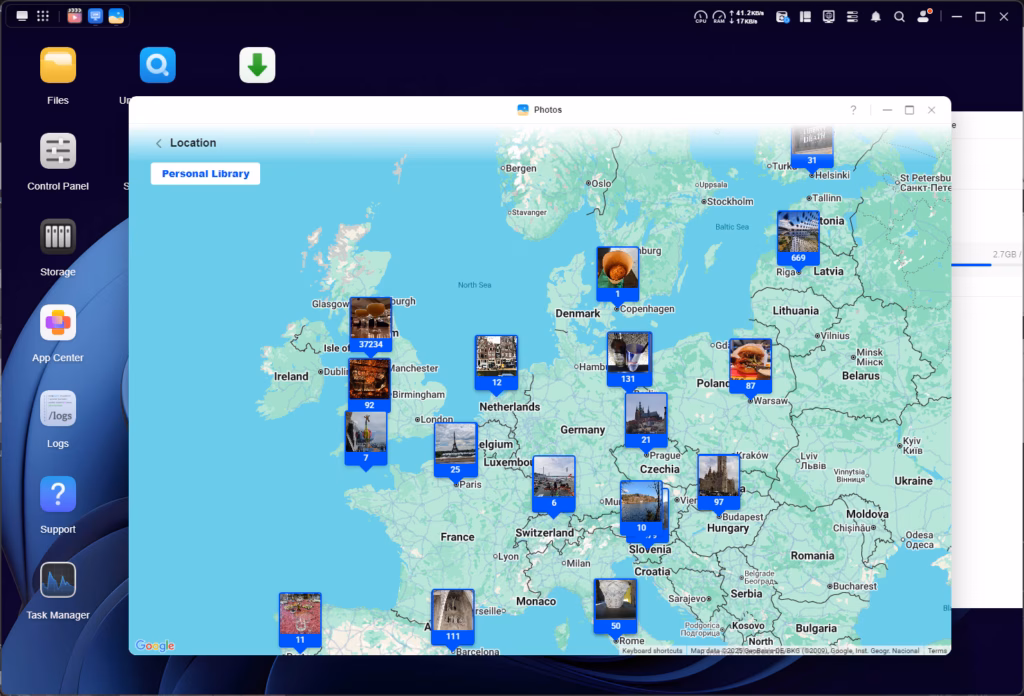Open the user account menu icon
Image resolution: width=1024 pixels, height=696 pixels.
(924, 17)
